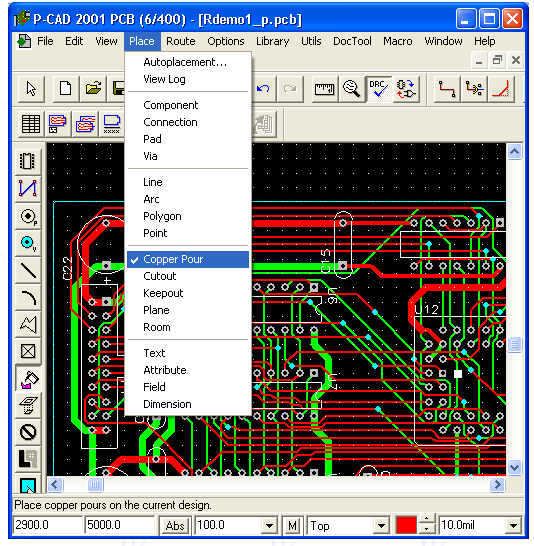Open the File menu

tap(45, 41)
